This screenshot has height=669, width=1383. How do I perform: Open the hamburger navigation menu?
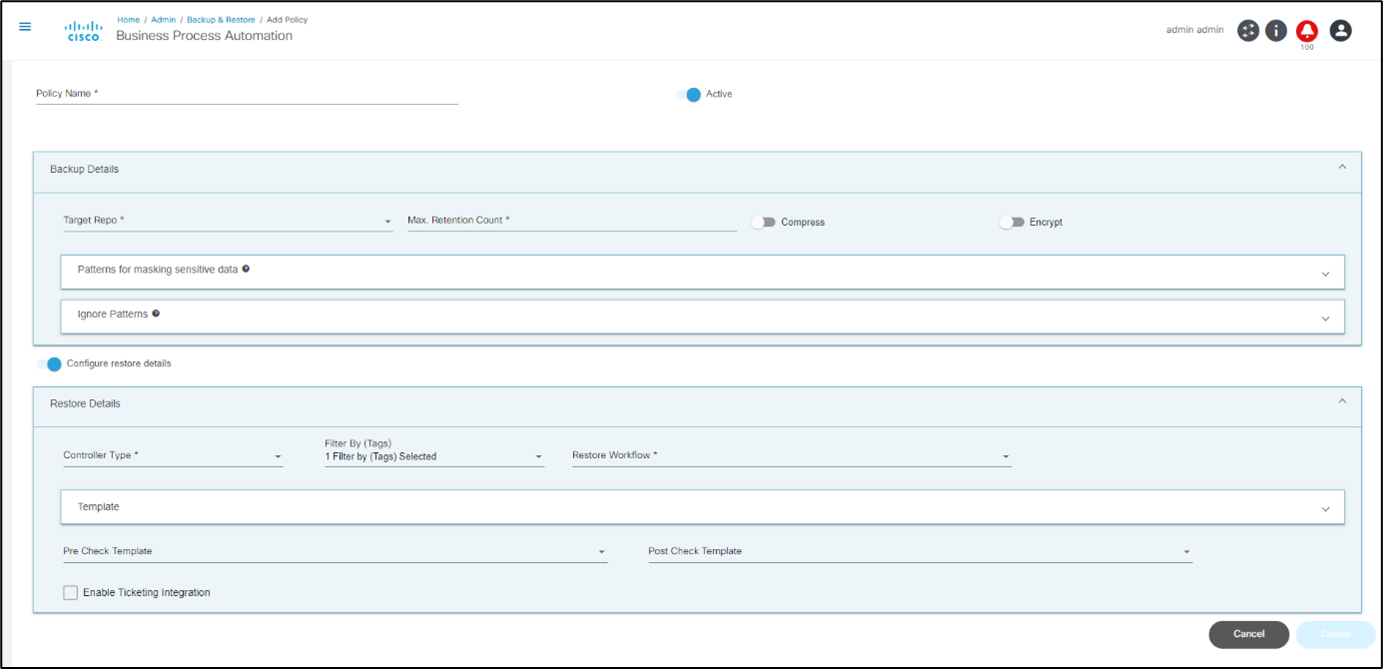pyautogui.click(x=25, y=27)
